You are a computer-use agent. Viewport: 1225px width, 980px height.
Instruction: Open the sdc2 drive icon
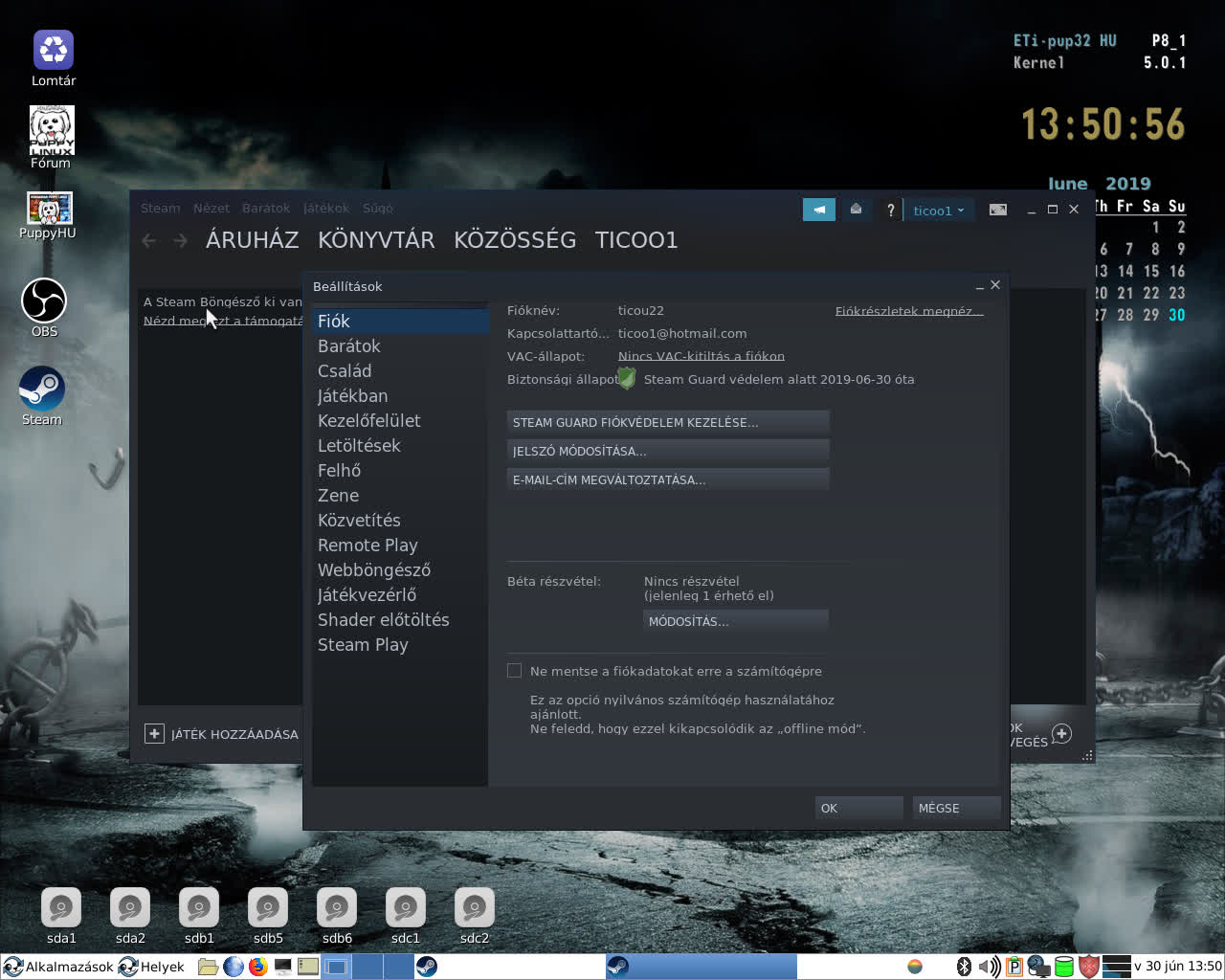point(475,907)
